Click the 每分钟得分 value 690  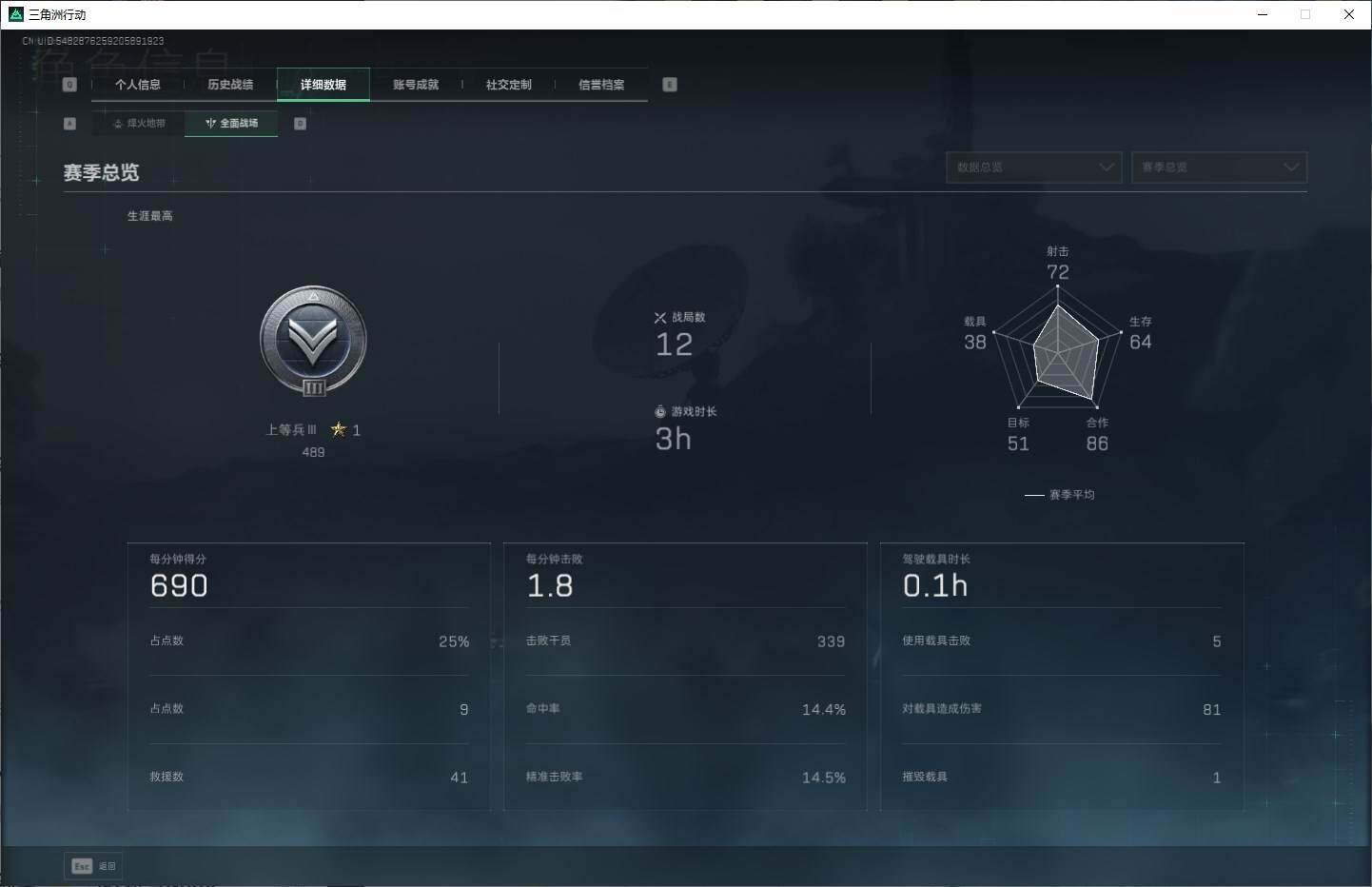tap(179, 586)
